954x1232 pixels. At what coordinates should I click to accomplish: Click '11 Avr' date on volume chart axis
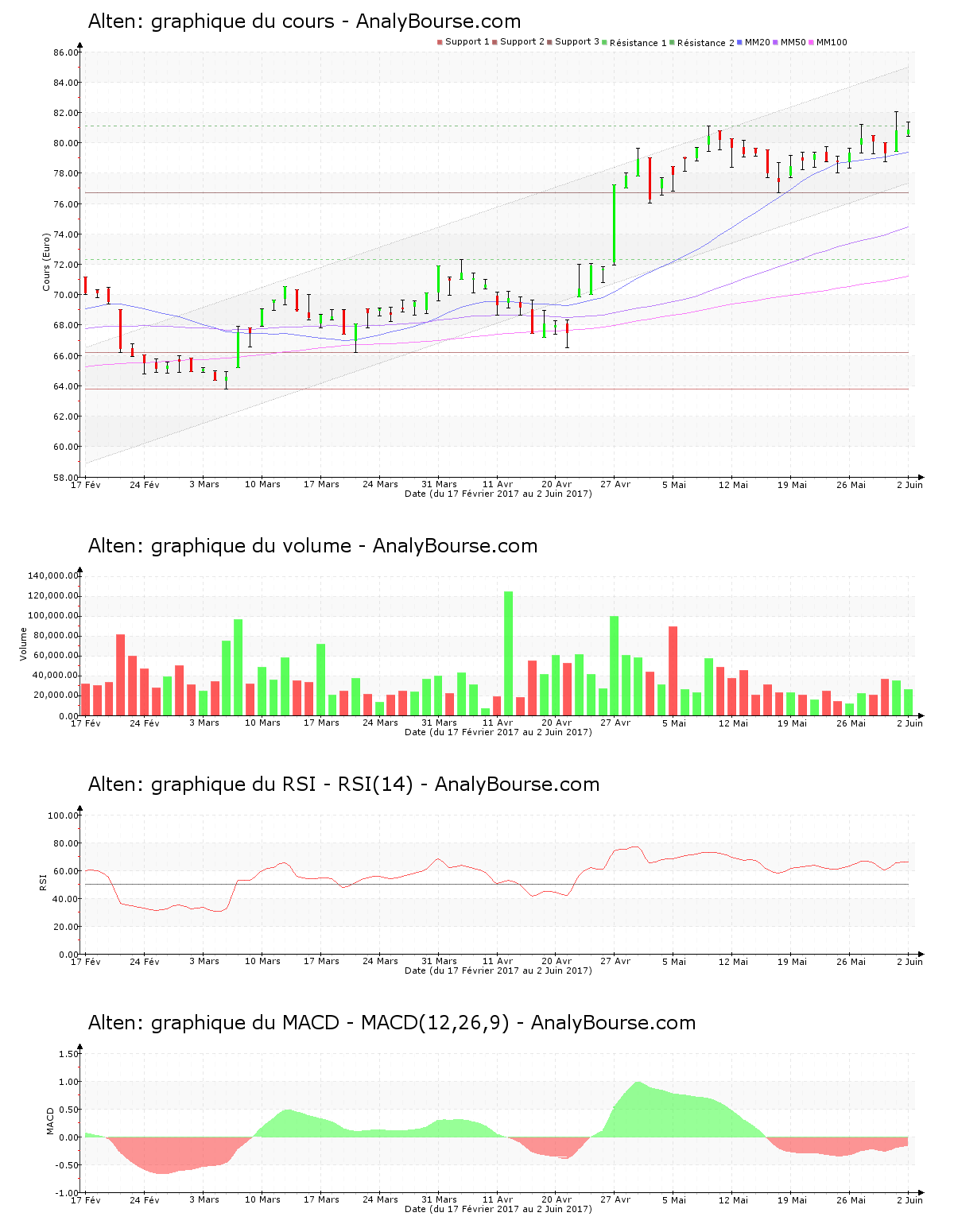pyautogui.click(x=498, y=723)
